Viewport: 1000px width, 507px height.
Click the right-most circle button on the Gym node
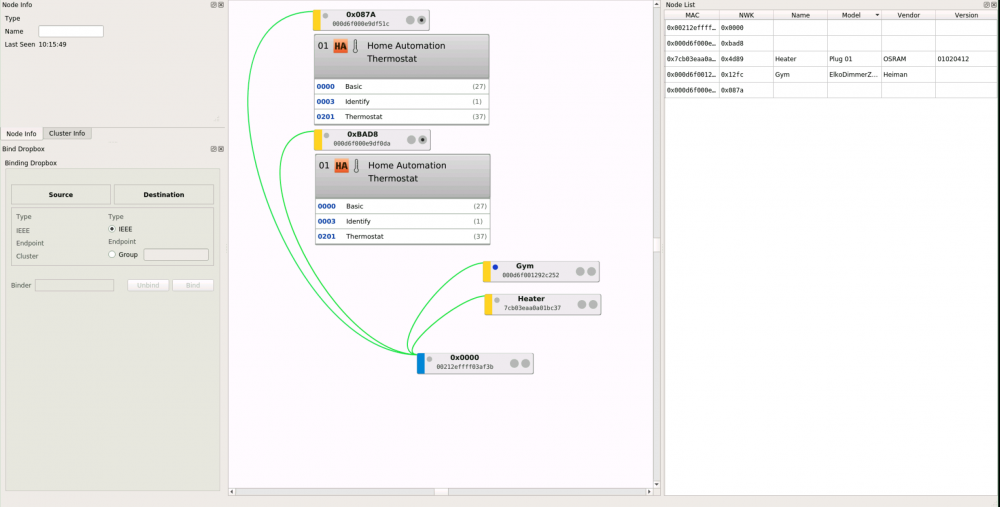click(591, 271)
